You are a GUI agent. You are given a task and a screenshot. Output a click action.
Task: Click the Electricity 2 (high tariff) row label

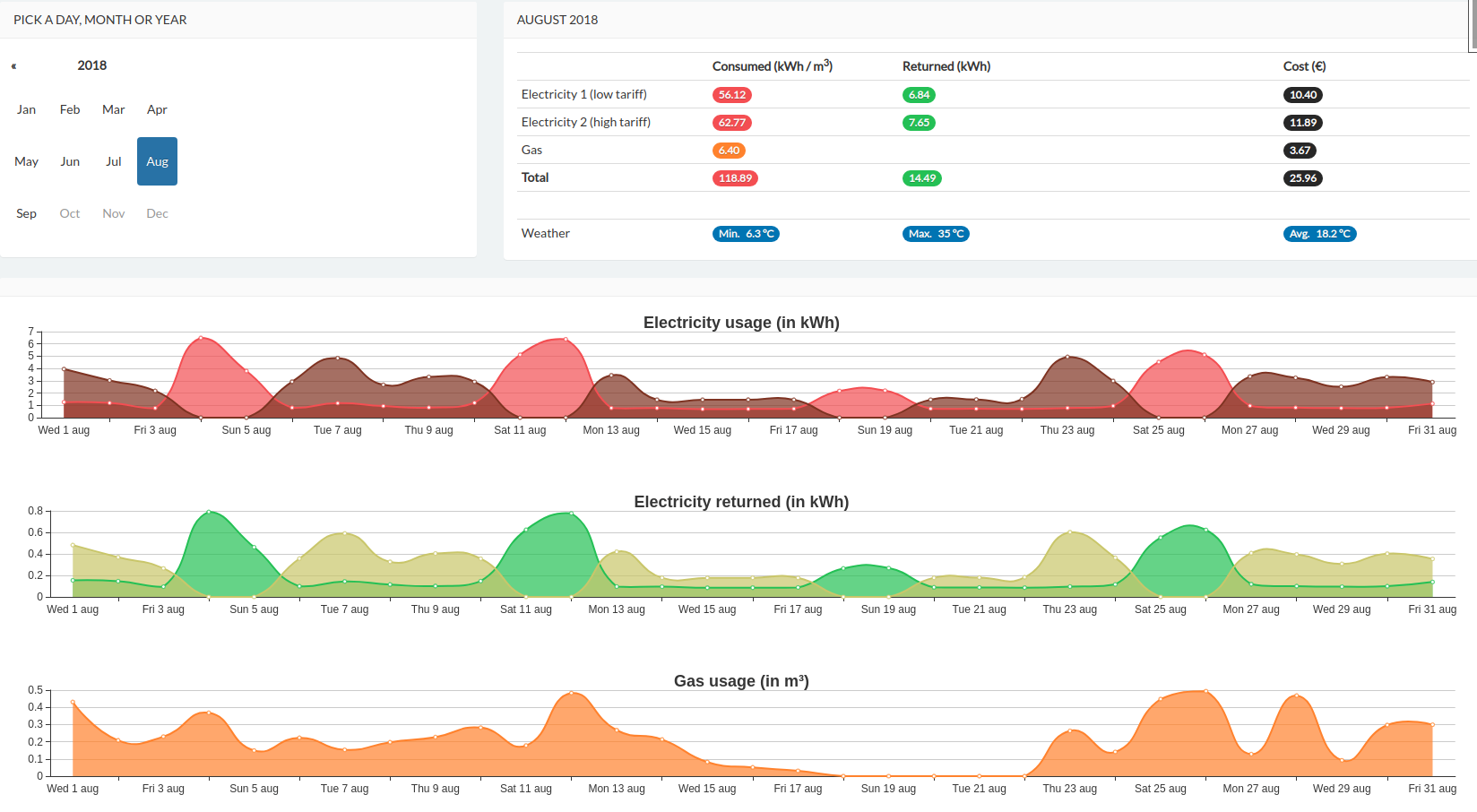coord(586,122)
